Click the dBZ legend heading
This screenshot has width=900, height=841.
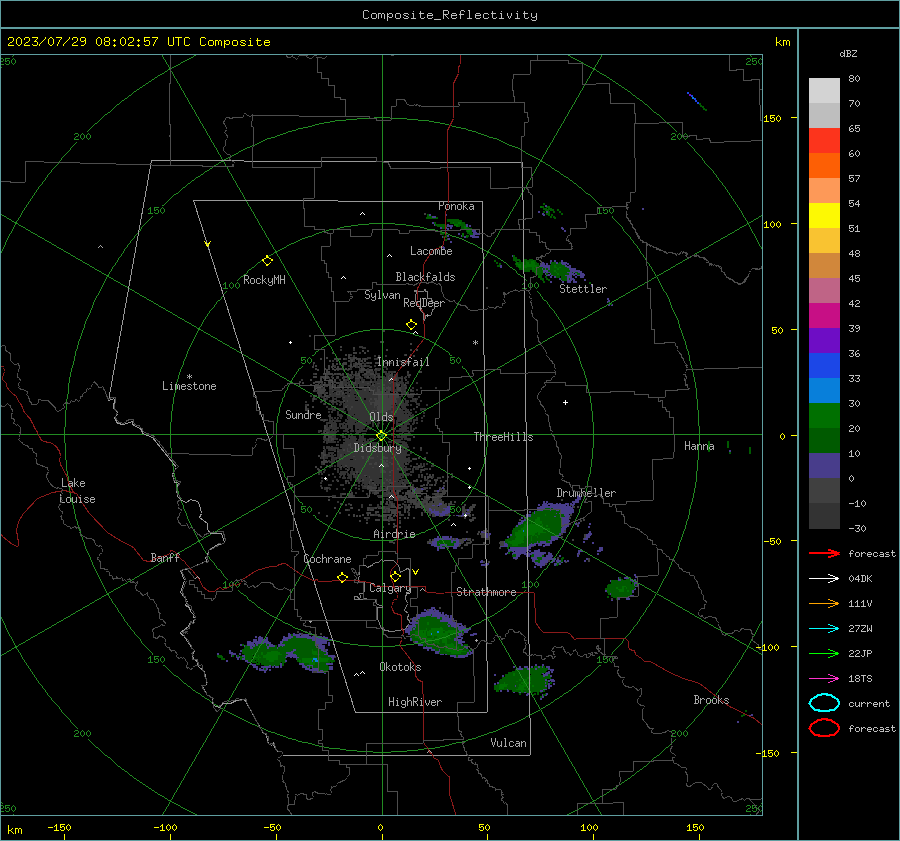848,53
